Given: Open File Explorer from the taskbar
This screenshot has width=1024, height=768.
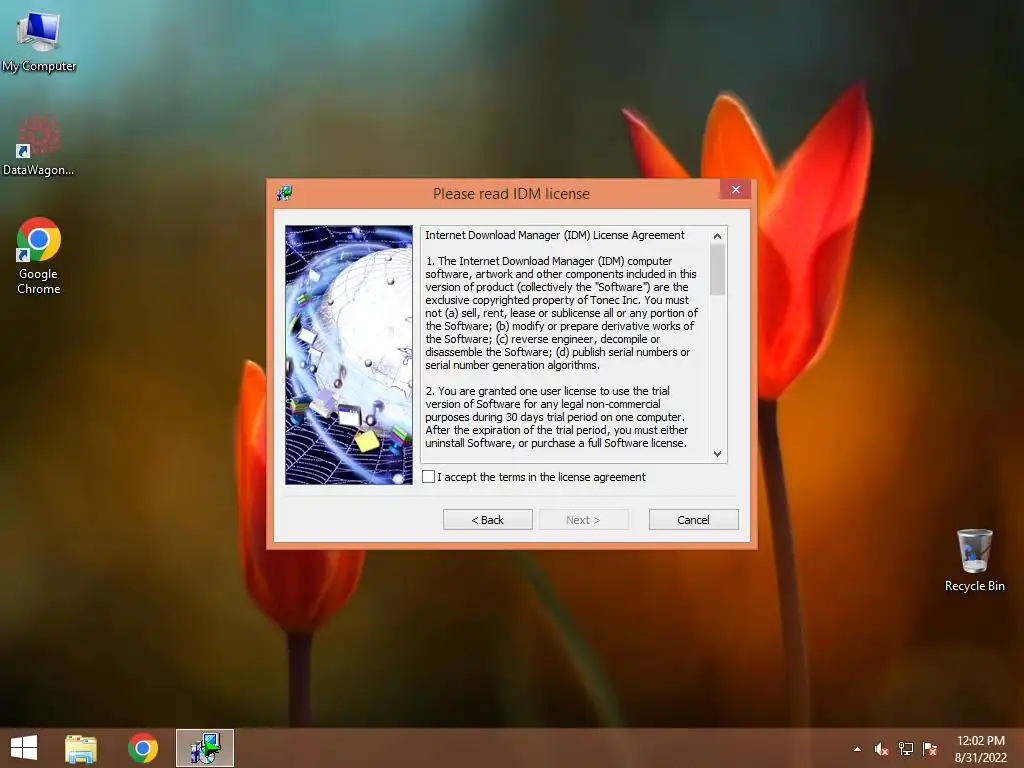Looking at the screenshot, I should click(x=81, y=748).
